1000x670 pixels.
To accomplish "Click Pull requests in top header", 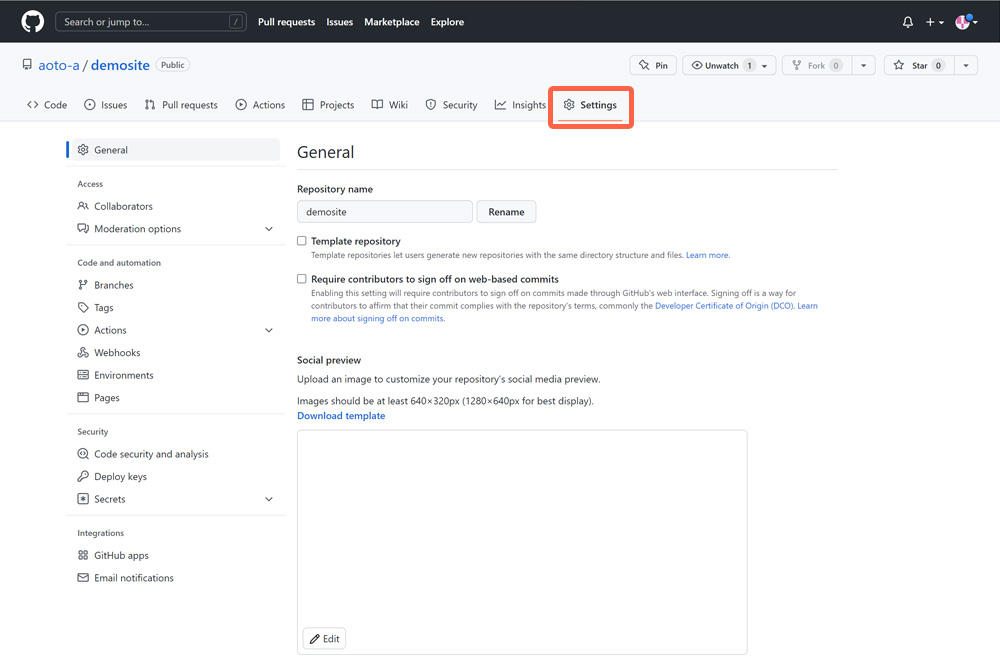I will coord(286,22).
